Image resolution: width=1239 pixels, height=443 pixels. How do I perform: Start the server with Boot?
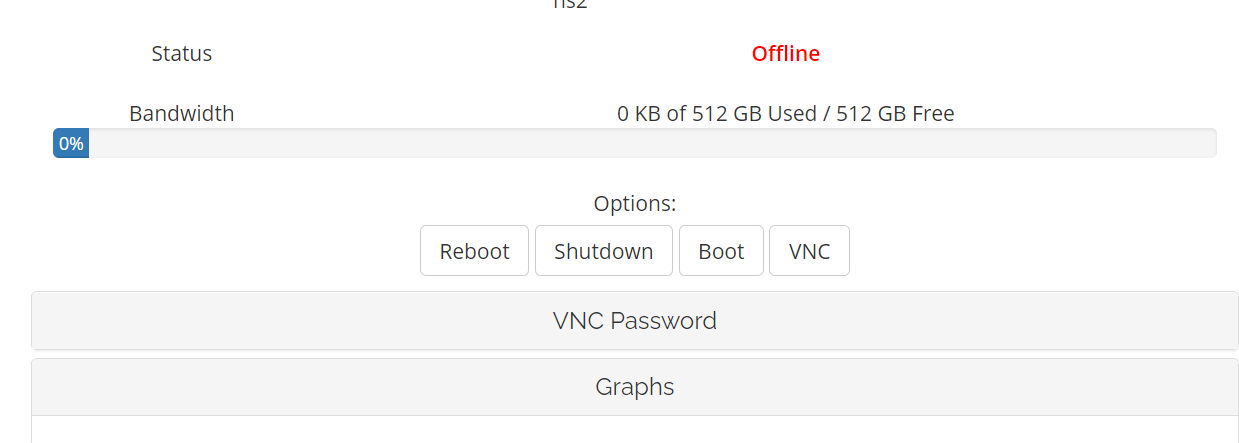[721, 251]
